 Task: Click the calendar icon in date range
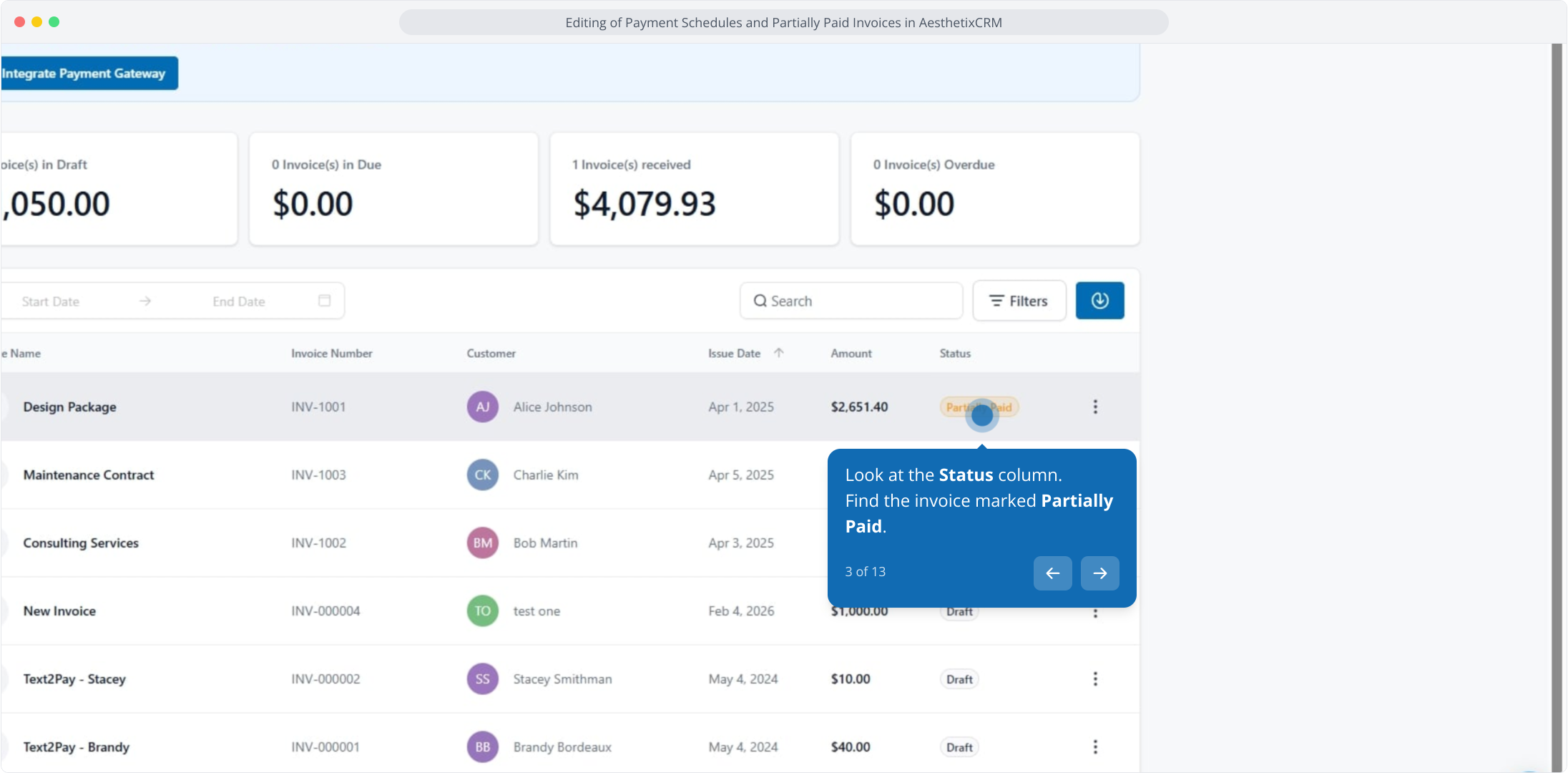click(x=324, y=301)
